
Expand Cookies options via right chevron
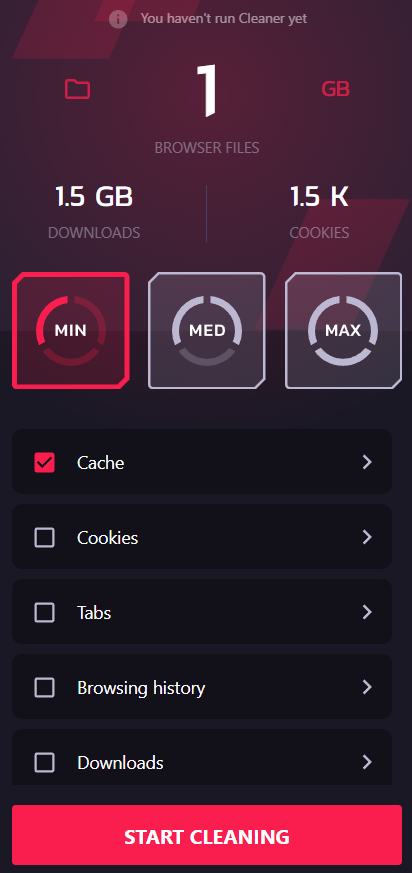pyautogui.click(x=367, y=537)
